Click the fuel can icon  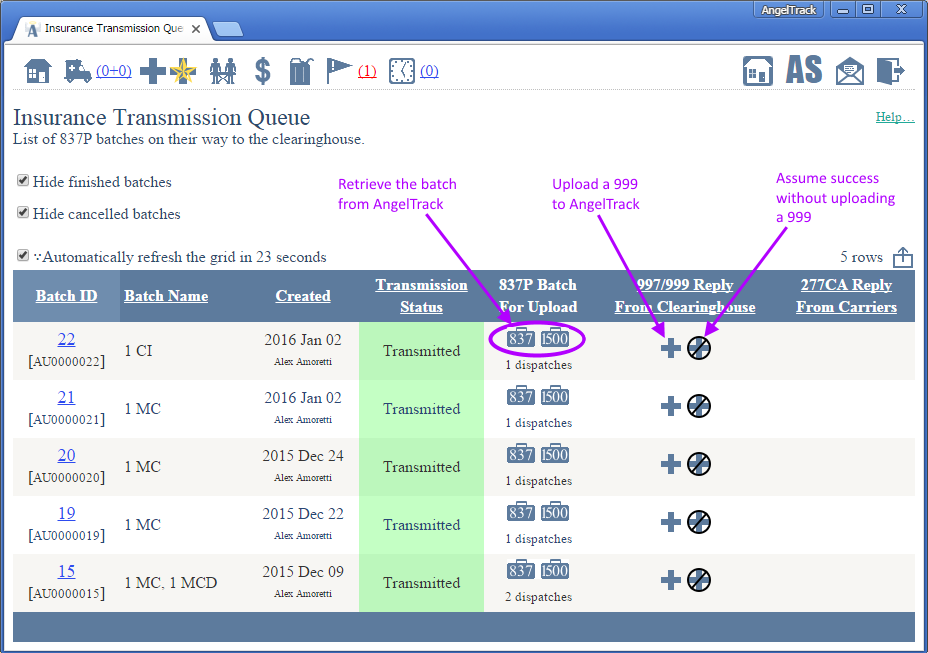[x=300, y=70]
